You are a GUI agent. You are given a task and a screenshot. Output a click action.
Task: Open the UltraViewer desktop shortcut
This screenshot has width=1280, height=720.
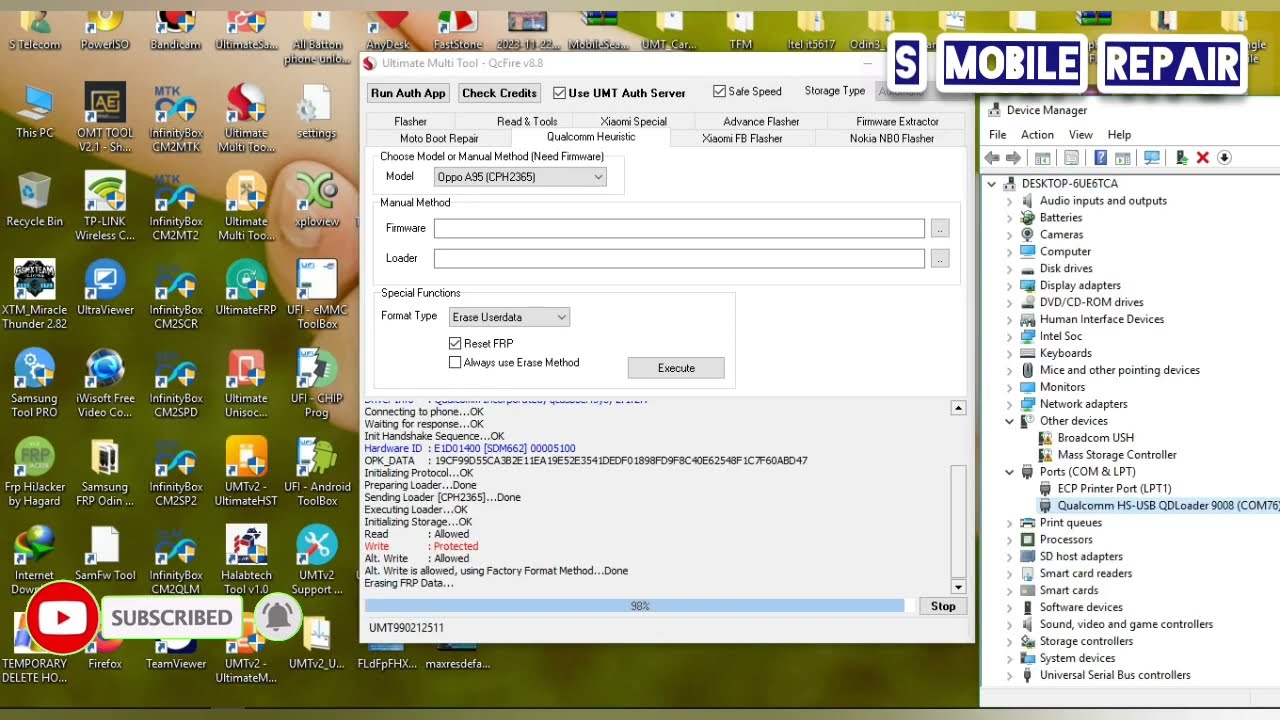click(x=105, y=290)
